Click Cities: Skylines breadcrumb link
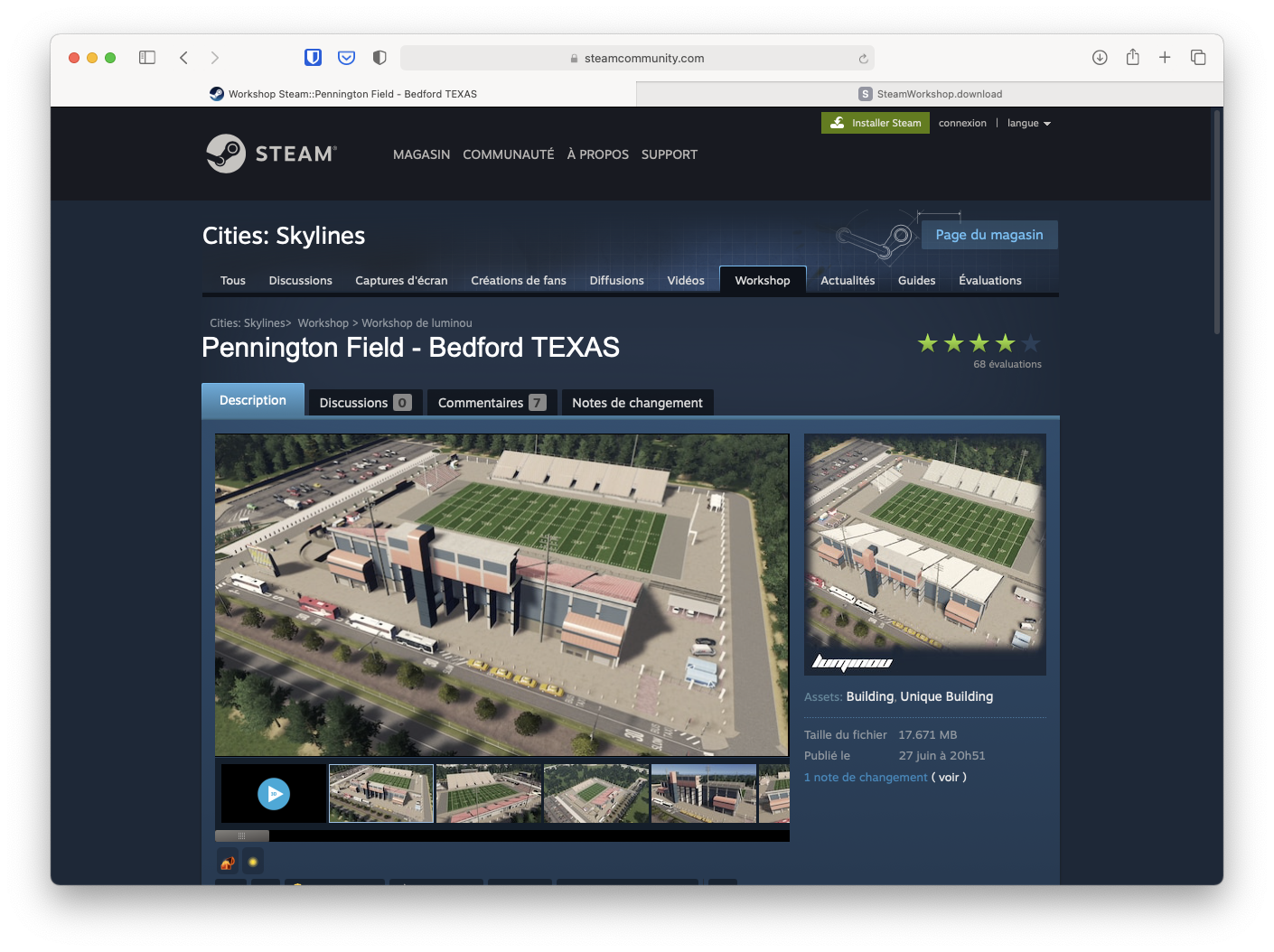 (248, 323)
